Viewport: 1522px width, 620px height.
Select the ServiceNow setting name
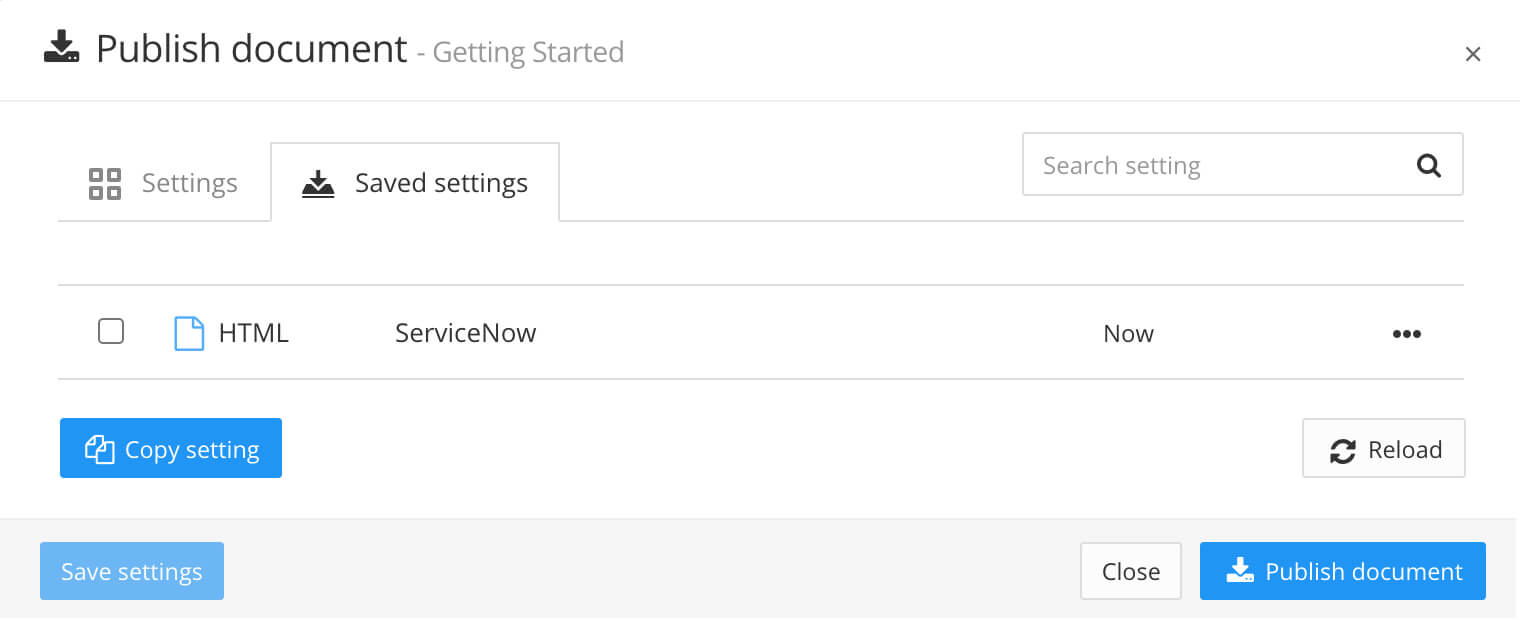(465, 332)
